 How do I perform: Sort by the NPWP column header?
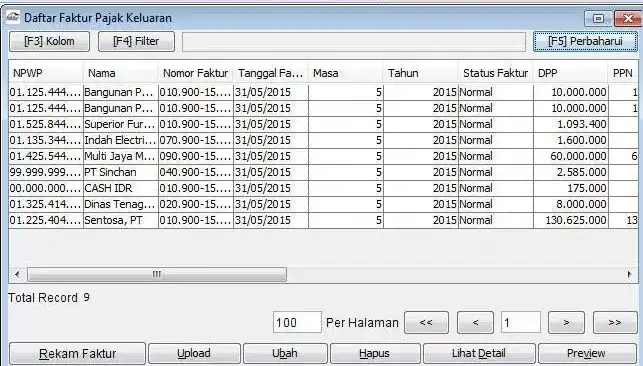(x=46, y=73)
